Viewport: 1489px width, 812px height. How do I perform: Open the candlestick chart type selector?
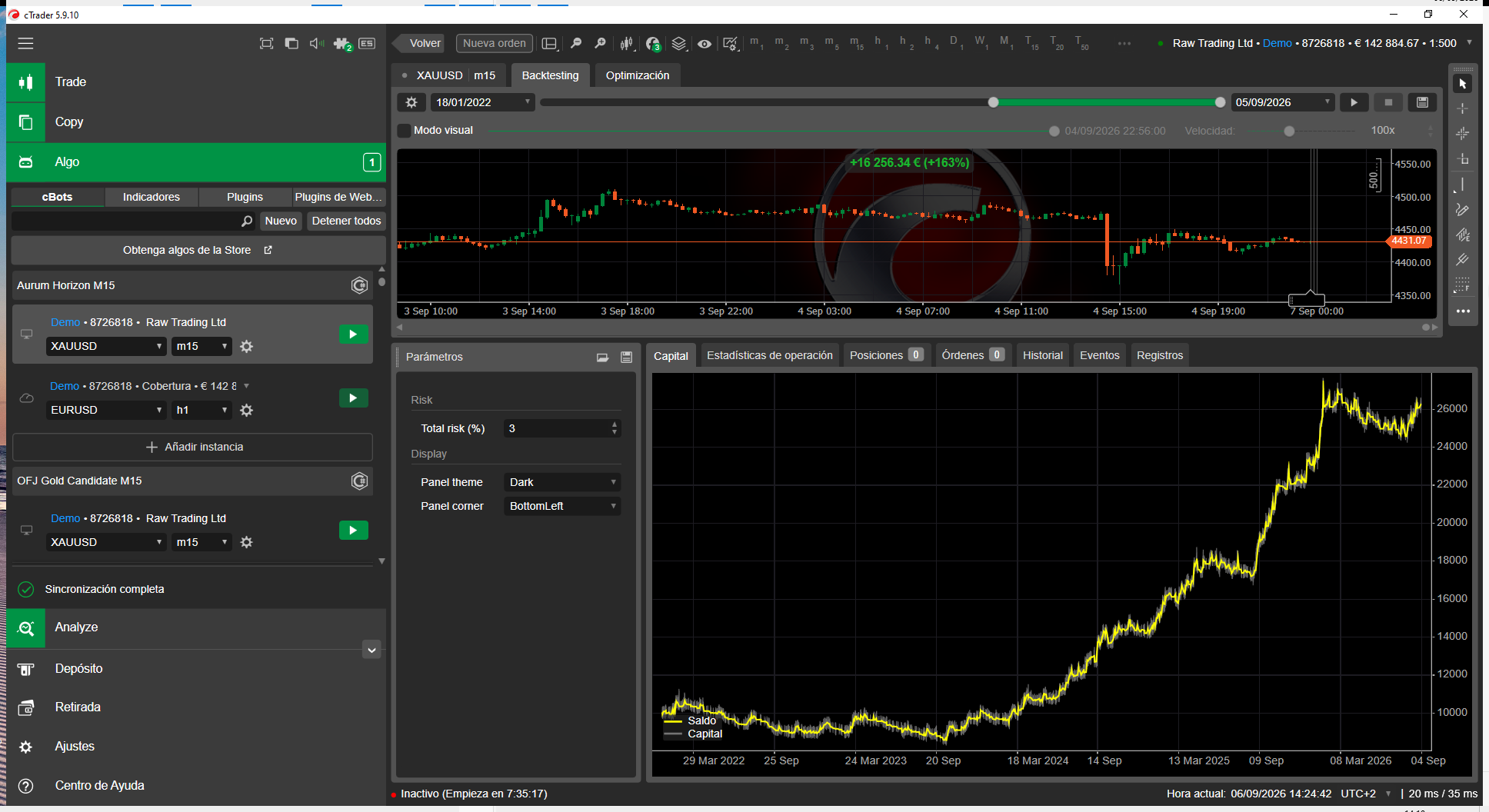(627, 43)
